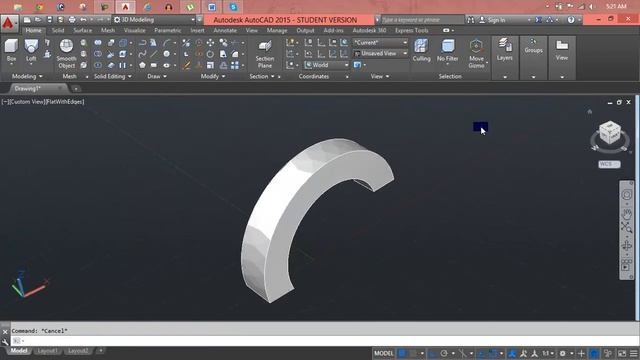The height and width of the screenshot is (360, 640).
Task: Switch to the Layout1 tab
Action: point(47,351)
